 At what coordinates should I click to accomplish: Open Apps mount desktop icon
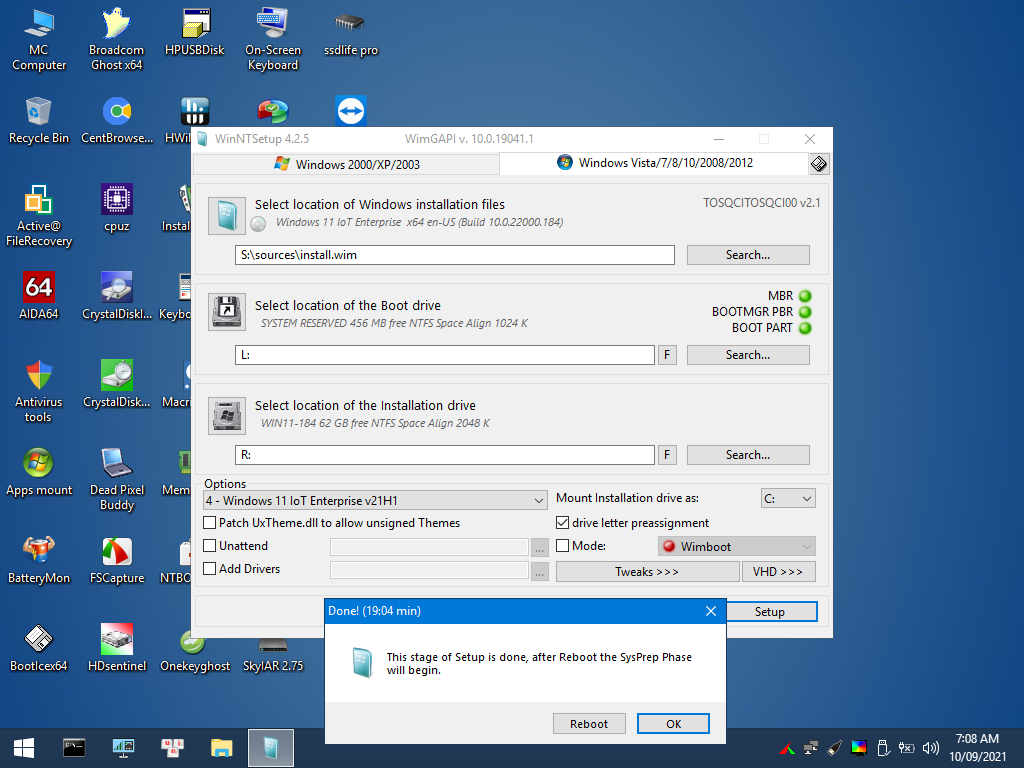click(x=39, y=472)
